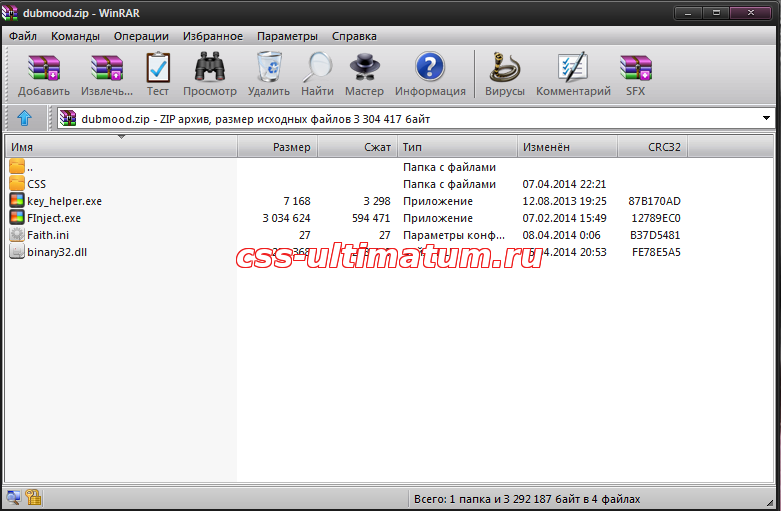Click the archive path address field
This screenshot has height=511, width=781.
tap(416, 119)
